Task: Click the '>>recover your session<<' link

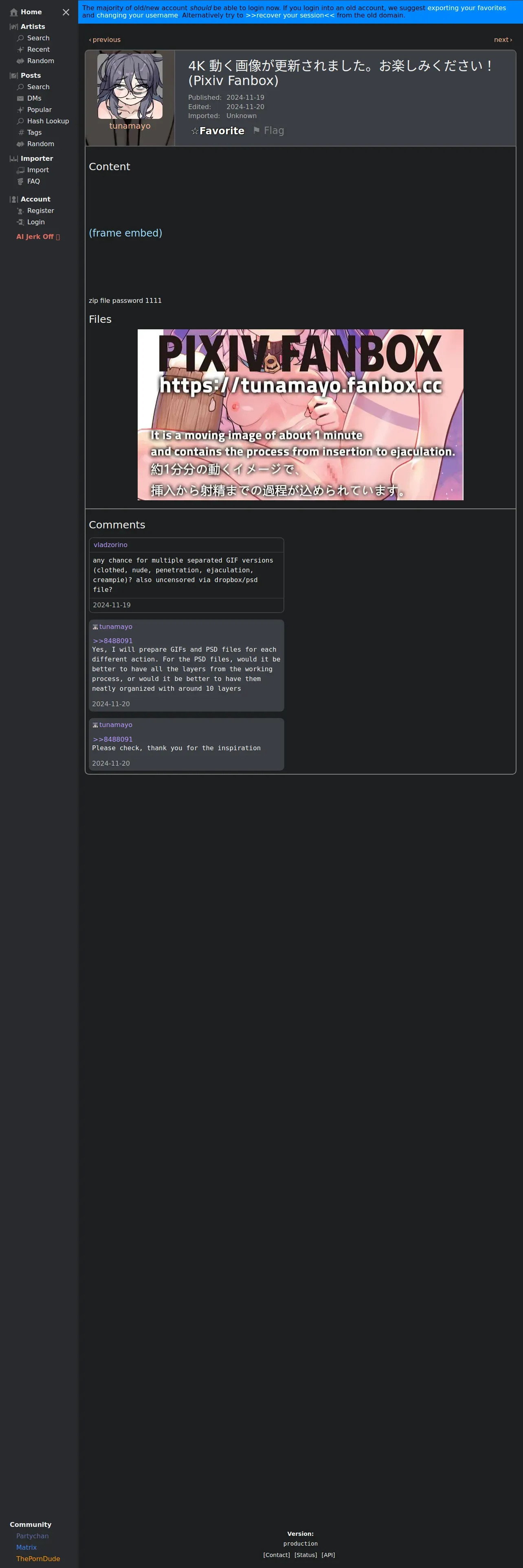Action: click(x=290, y=15)
